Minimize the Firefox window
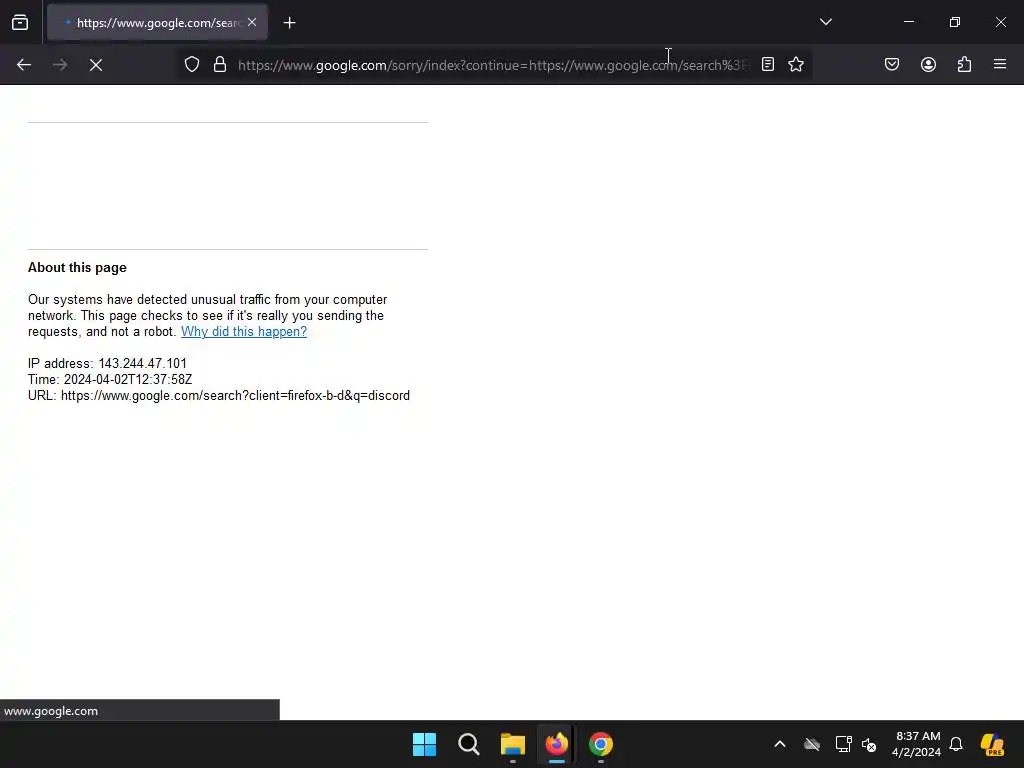 (x=908, y=22)
